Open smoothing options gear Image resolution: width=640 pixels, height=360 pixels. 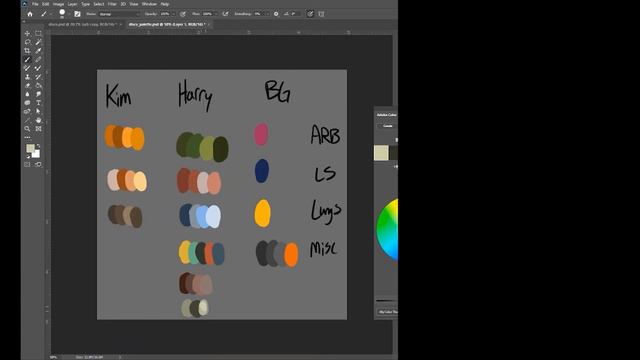[x=276, y=14]
